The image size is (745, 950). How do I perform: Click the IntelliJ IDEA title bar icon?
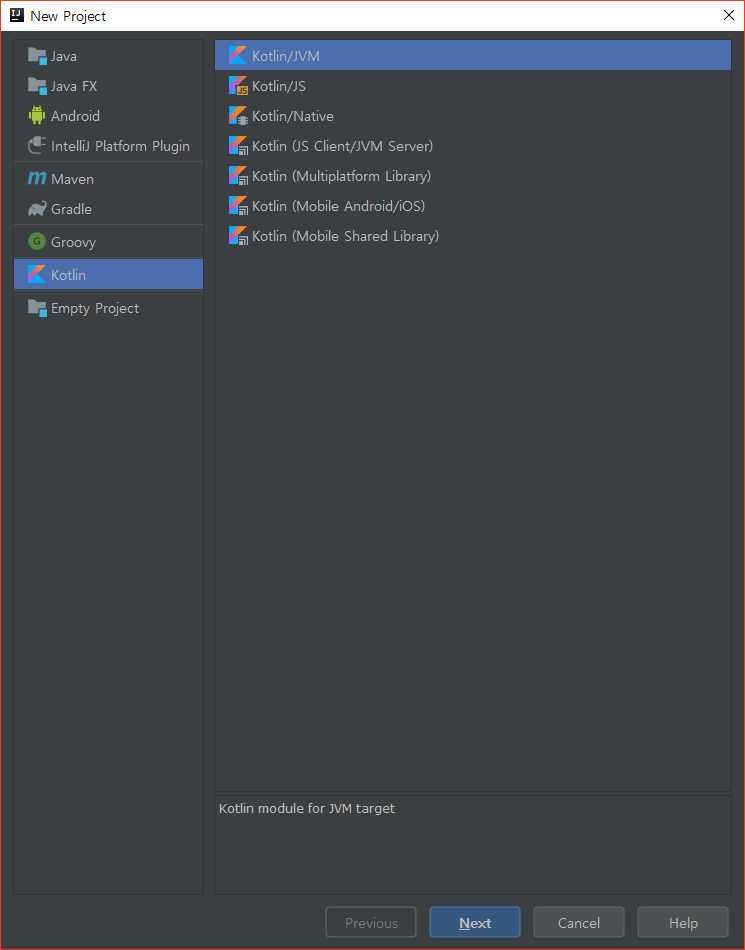(17, 15)
